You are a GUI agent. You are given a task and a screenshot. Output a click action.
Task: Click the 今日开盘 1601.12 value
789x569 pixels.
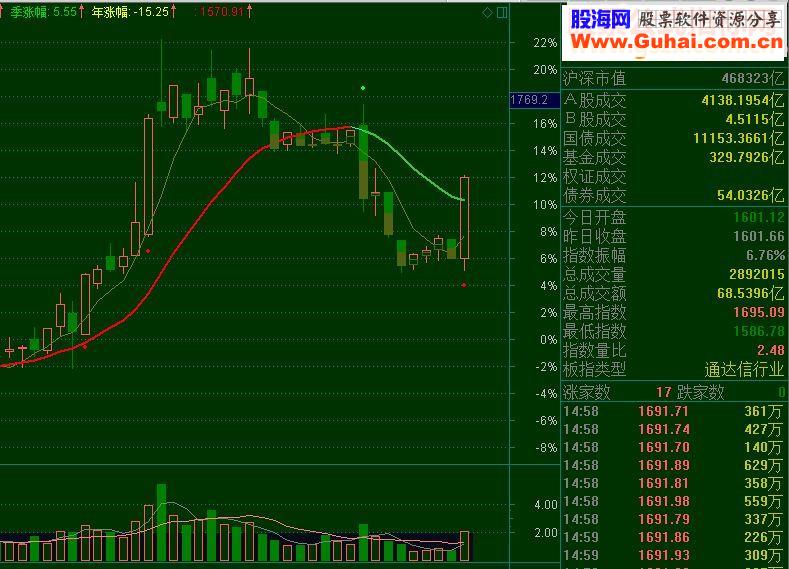(759, 217)
